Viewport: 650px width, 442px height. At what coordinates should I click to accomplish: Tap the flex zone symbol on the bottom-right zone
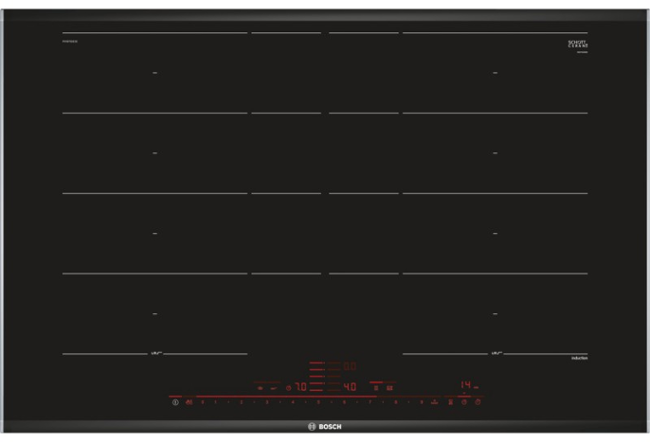point(495,352)
